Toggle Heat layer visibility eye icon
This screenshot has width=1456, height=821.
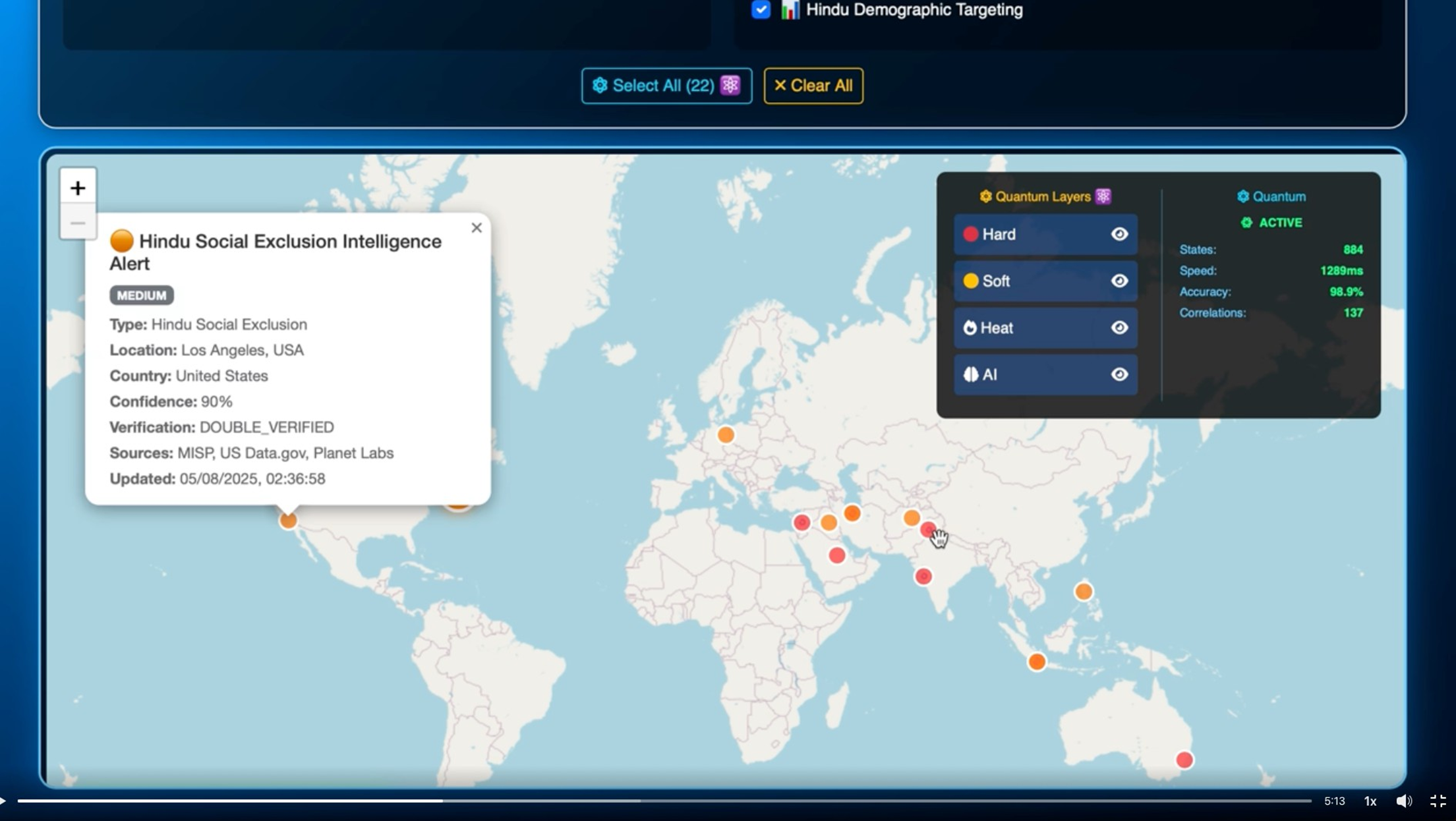pyautogui.click(x=1119, y=327)
